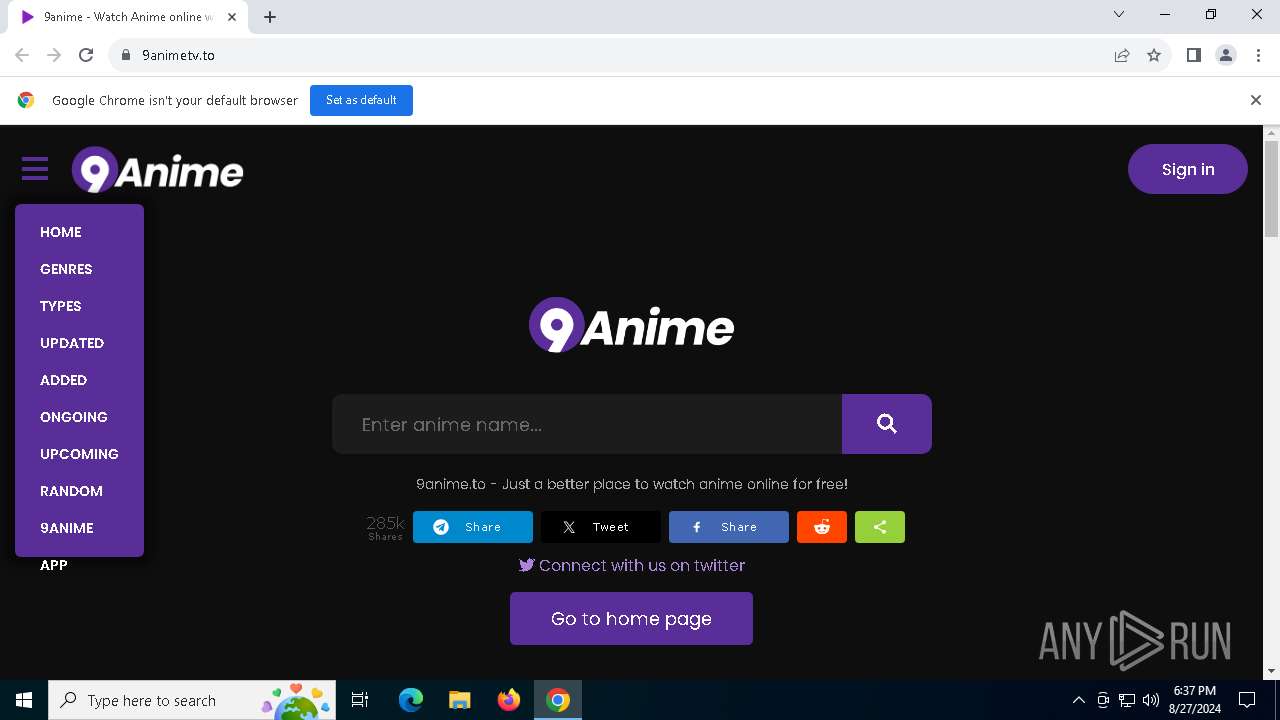Viewport: 1280px width, 720px height.
Task: Click the 9anime browser tab
Action: [130, 17]
